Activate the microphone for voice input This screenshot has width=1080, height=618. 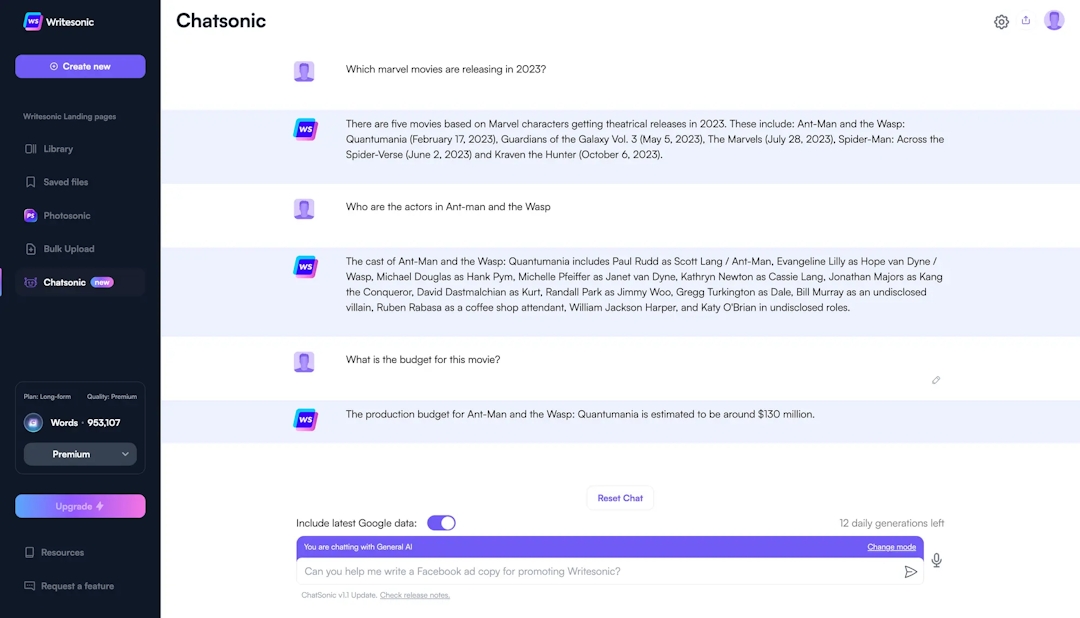[936, 560]
